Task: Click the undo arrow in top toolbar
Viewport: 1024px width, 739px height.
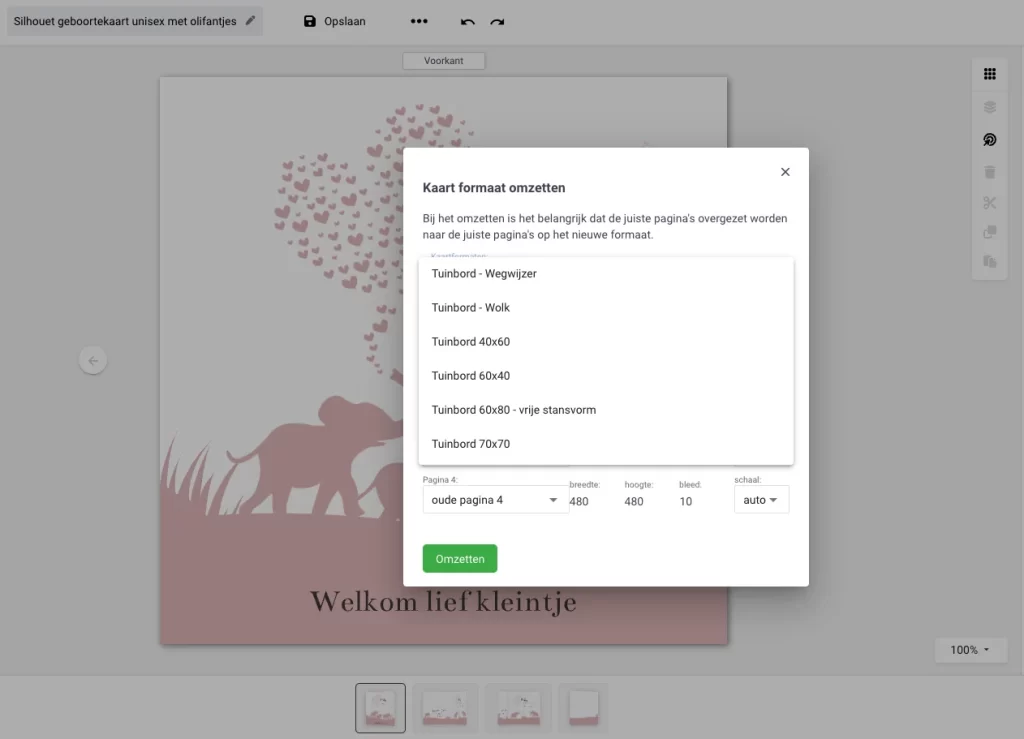Action: (x=468, y=21)
